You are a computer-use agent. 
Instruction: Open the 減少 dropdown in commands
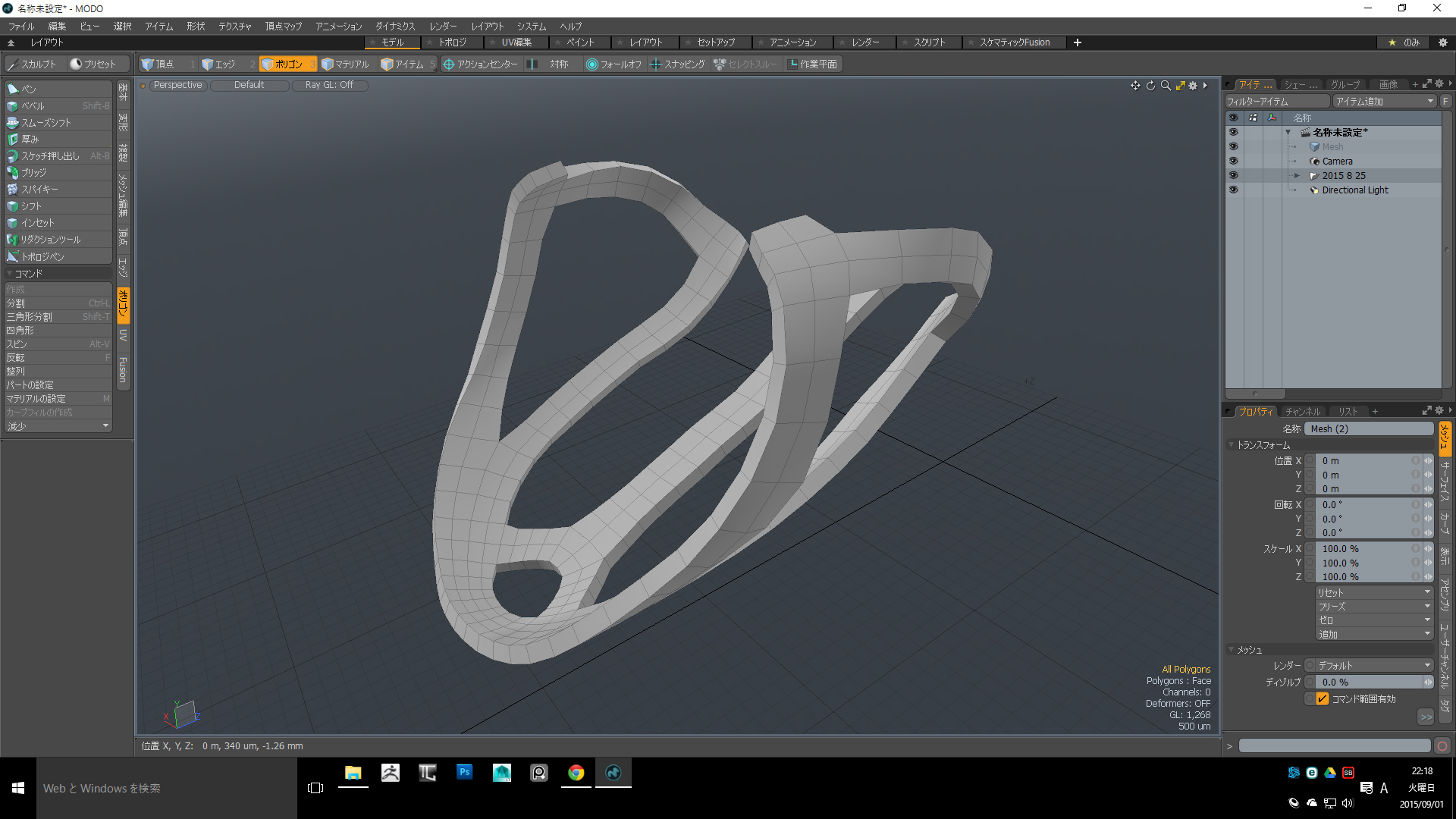(x=58, y=426)
